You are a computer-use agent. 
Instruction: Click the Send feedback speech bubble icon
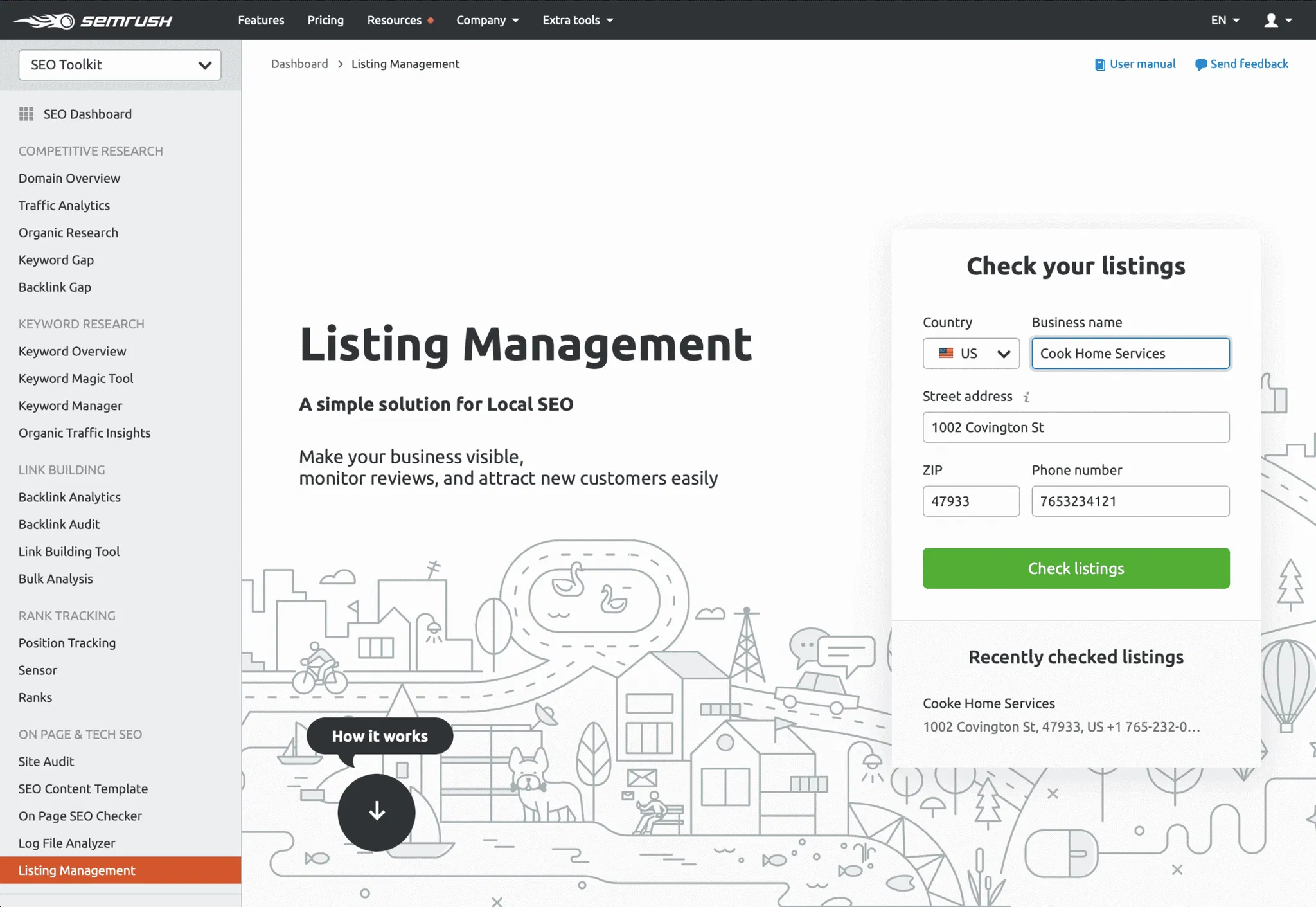coord(1200,64)
